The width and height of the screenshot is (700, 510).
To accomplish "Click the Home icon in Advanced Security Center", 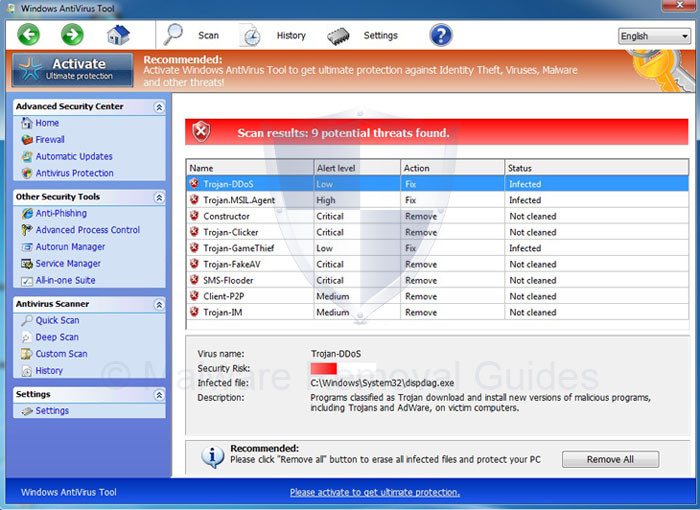I will coord(27,123).
